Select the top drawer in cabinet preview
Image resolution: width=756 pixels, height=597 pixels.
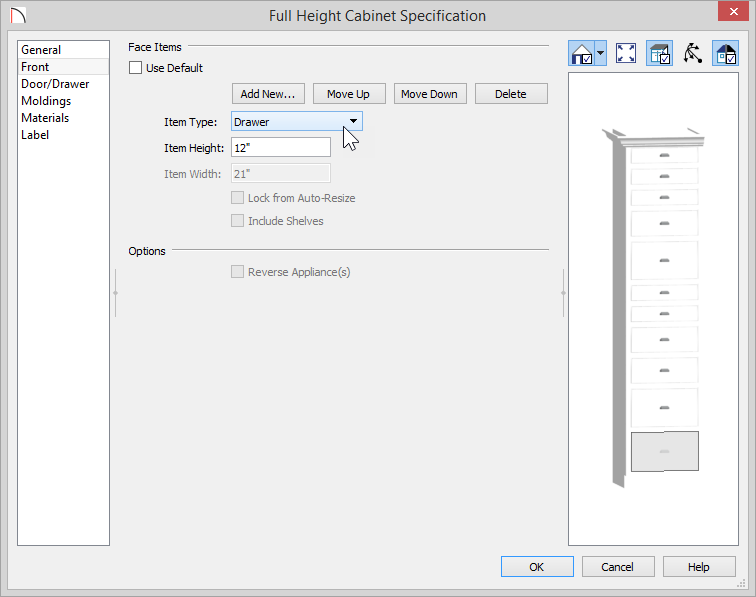(x=664, y=155)
